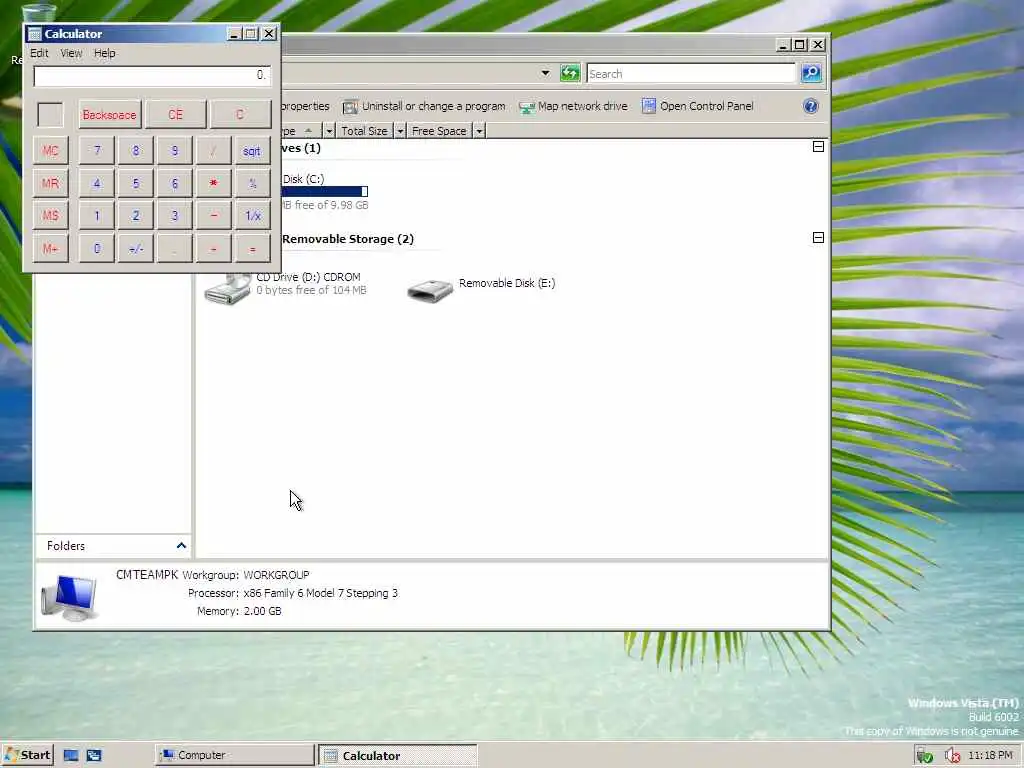Click the 1/x reciprocal key

[x=252, y=216]
